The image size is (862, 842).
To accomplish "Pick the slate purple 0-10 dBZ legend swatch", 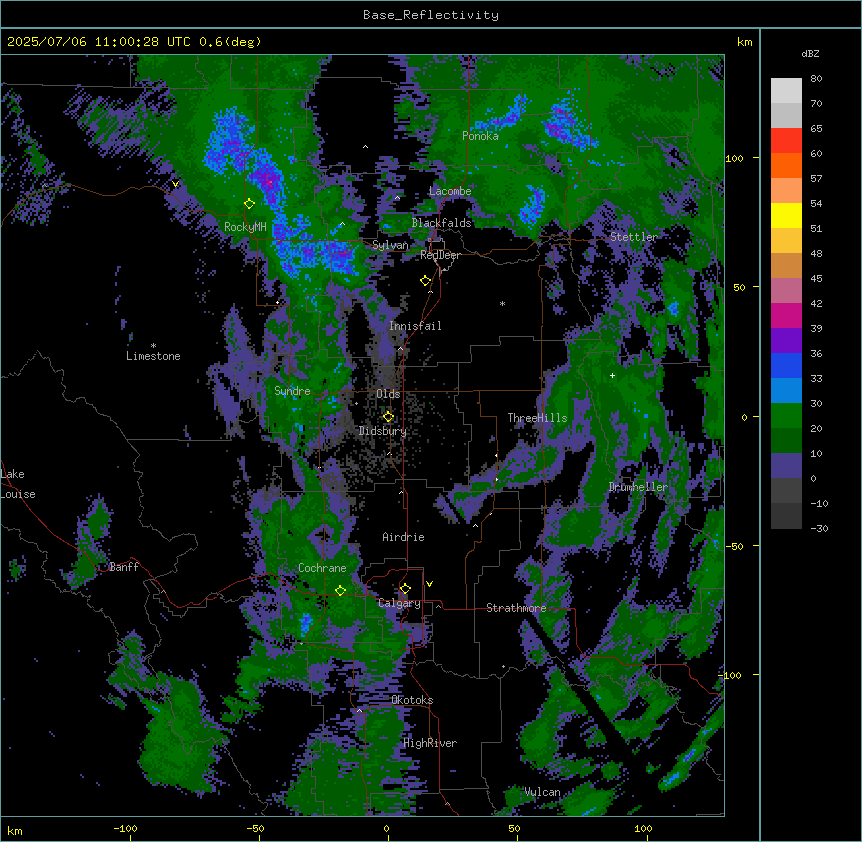I will 786,466.
